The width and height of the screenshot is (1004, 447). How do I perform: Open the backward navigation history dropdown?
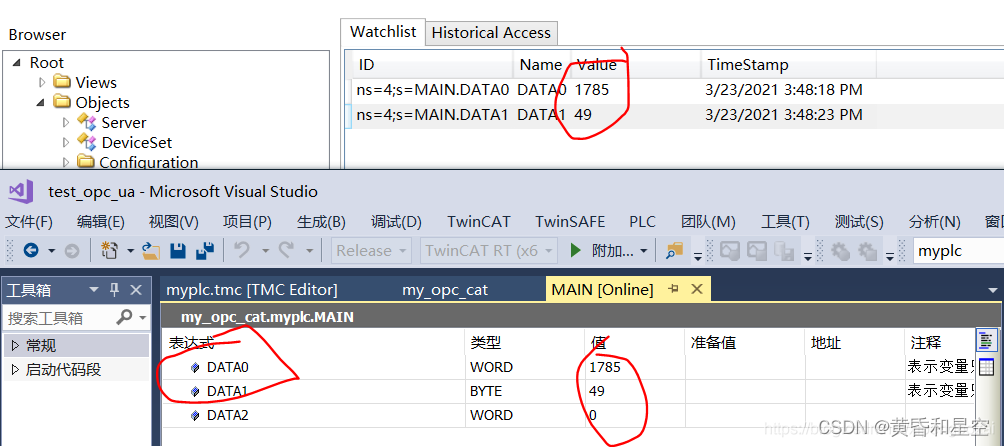[x=51, y=251]
